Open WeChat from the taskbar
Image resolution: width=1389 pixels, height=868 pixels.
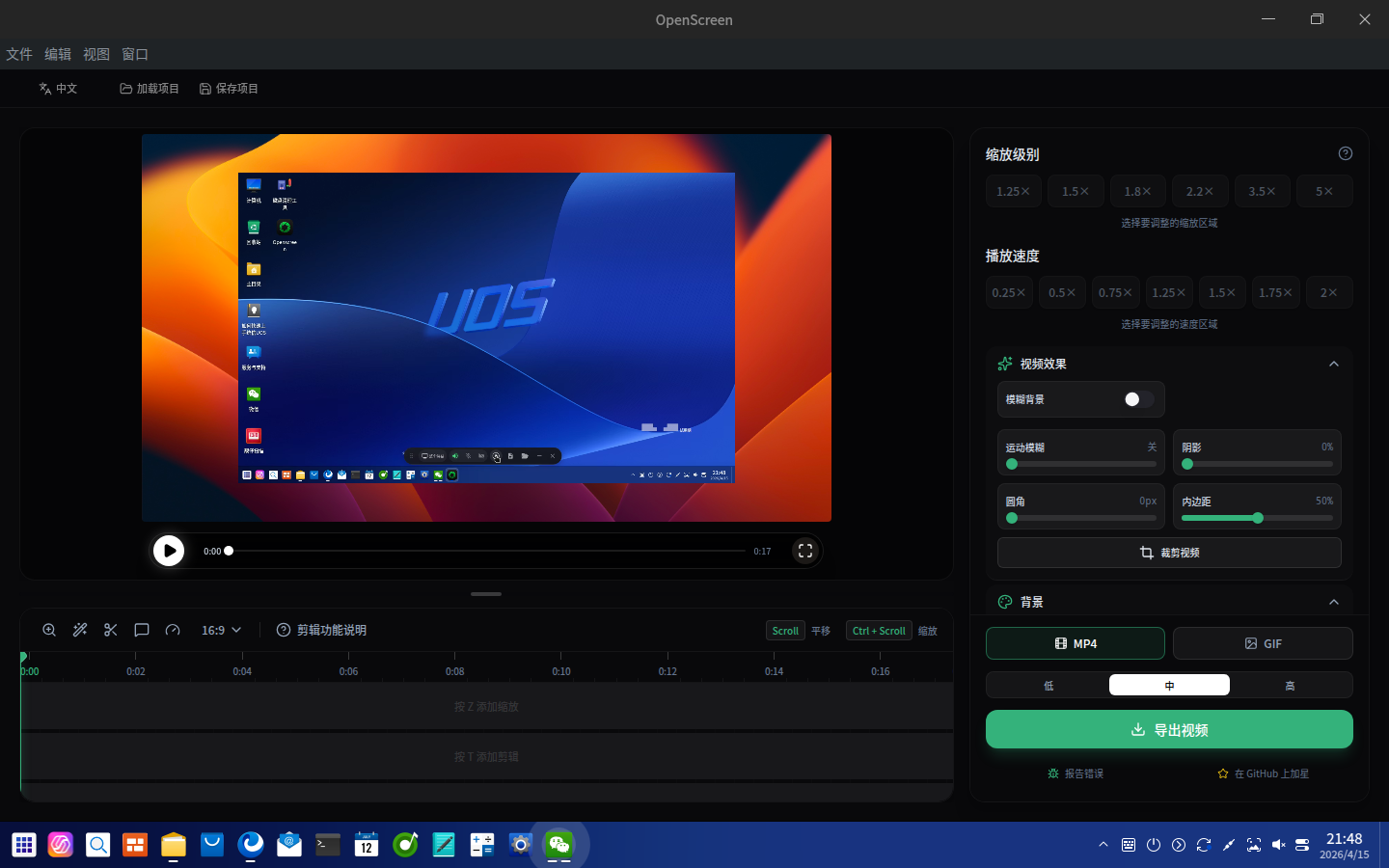click(559, 846)
